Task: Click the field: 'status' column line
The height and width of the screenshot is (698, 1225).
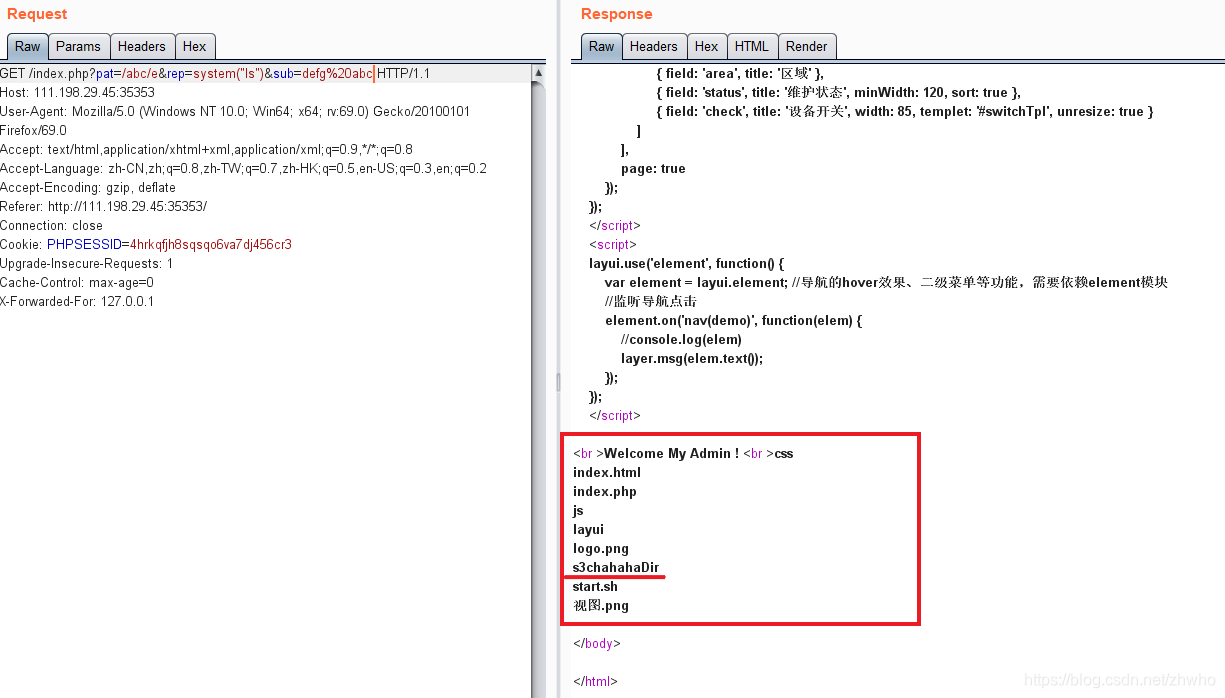Action: [x=838, y=92]
